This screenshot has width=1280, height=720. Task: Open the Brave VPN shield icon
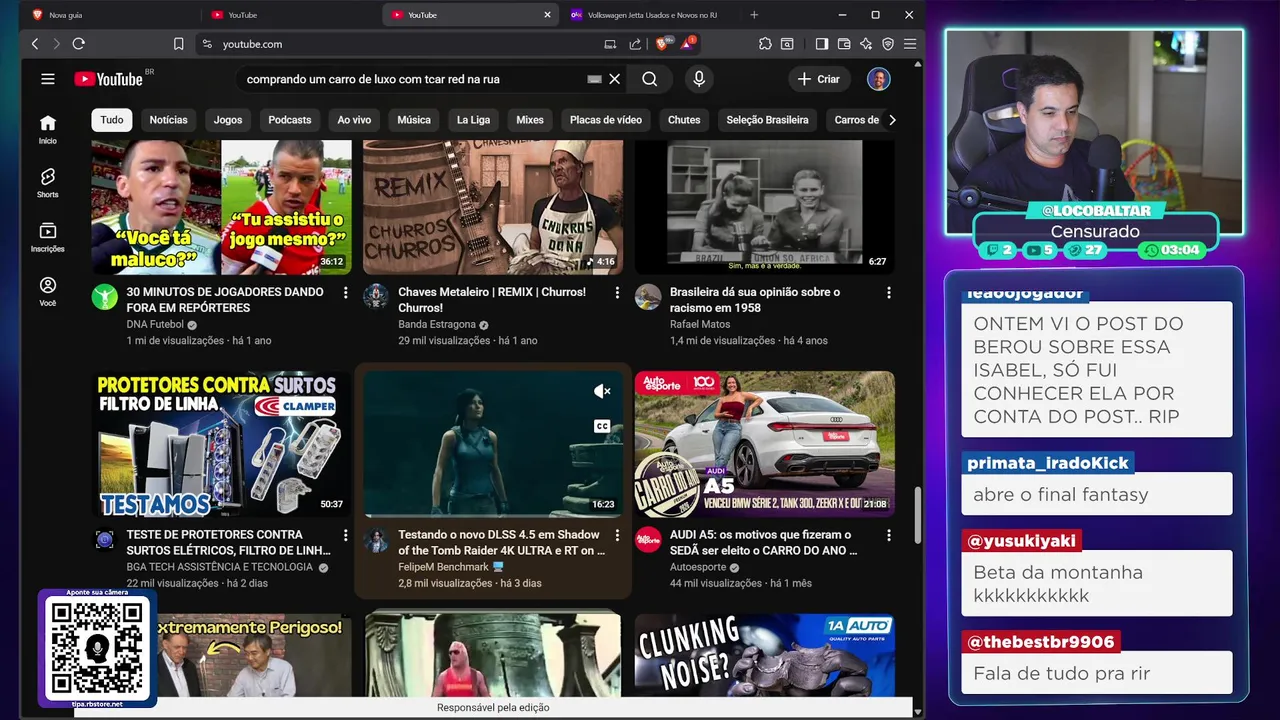tap(888, 44)
